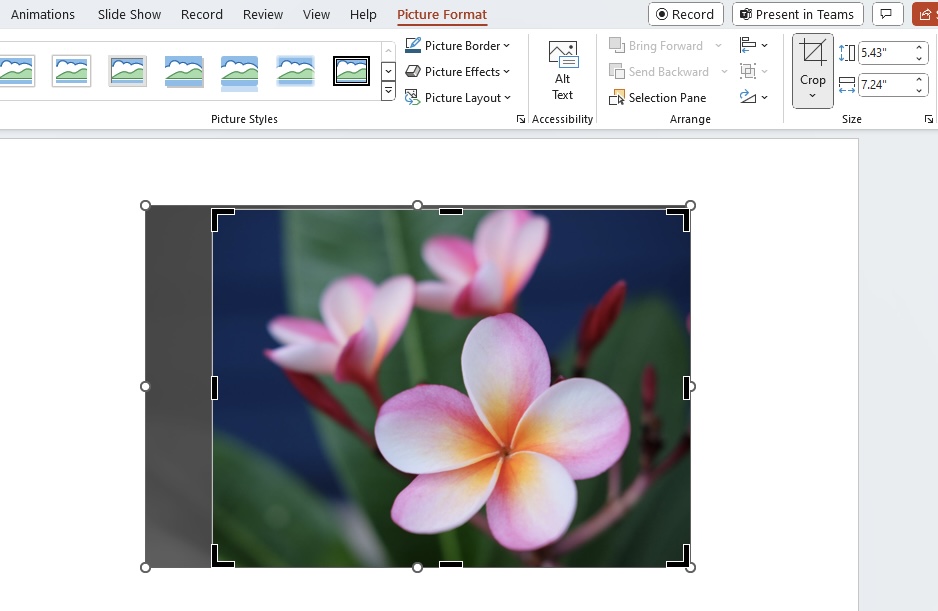Click the Crop tool icon
The image size is (938, 611).
(812, 53)
